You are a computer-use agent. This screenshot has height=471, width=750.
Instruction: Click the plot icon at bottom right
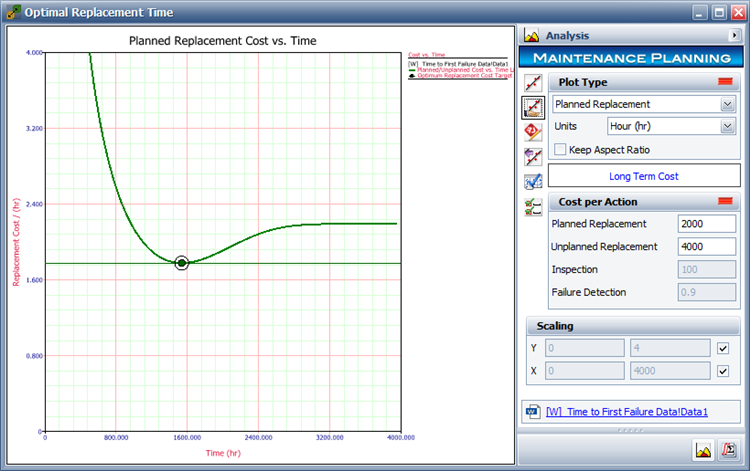pos(704,450)
